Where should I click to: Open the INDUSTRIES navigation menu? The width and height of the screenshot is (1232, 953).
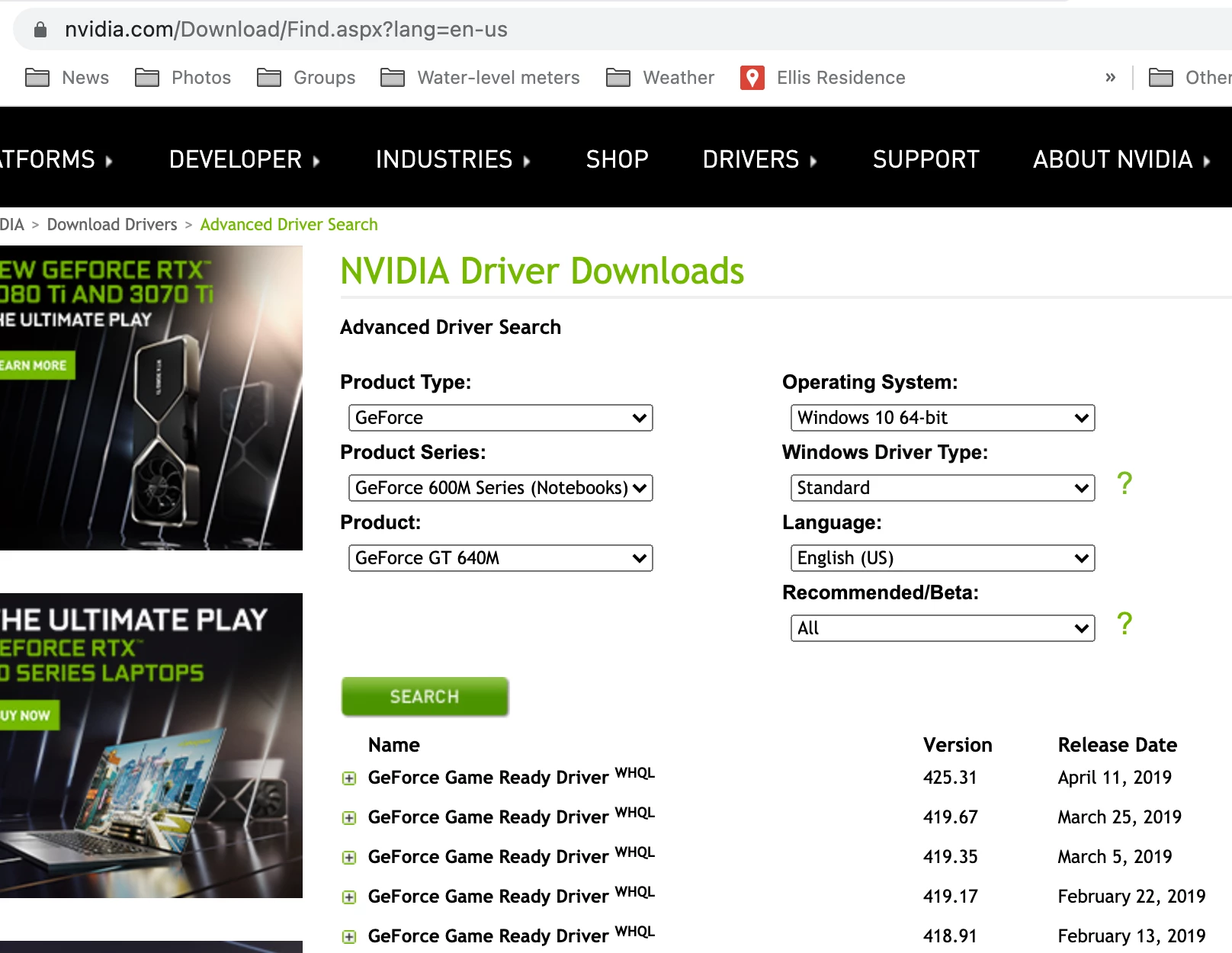point(453,159)
